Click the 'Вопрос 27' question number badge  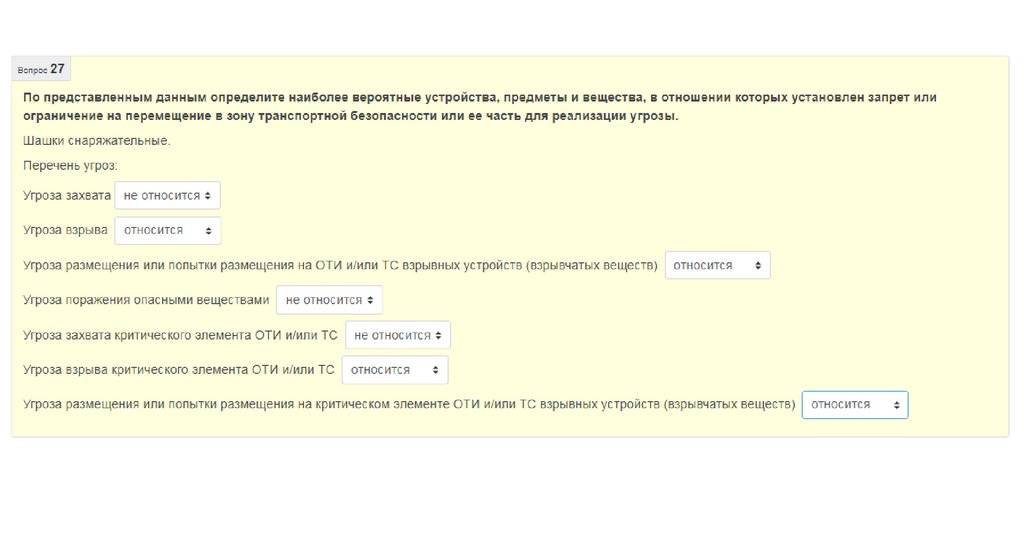(x=42, y=69)
